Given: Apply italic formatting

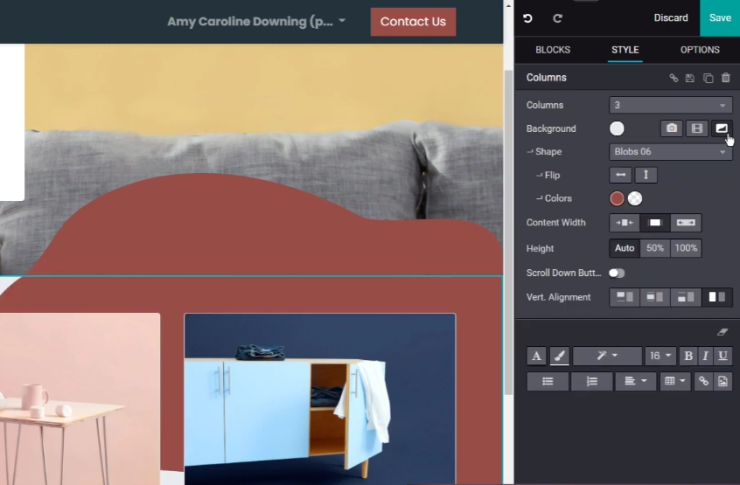Looking at the screenshot, I should pyautogui.click(x=706, y=356).
